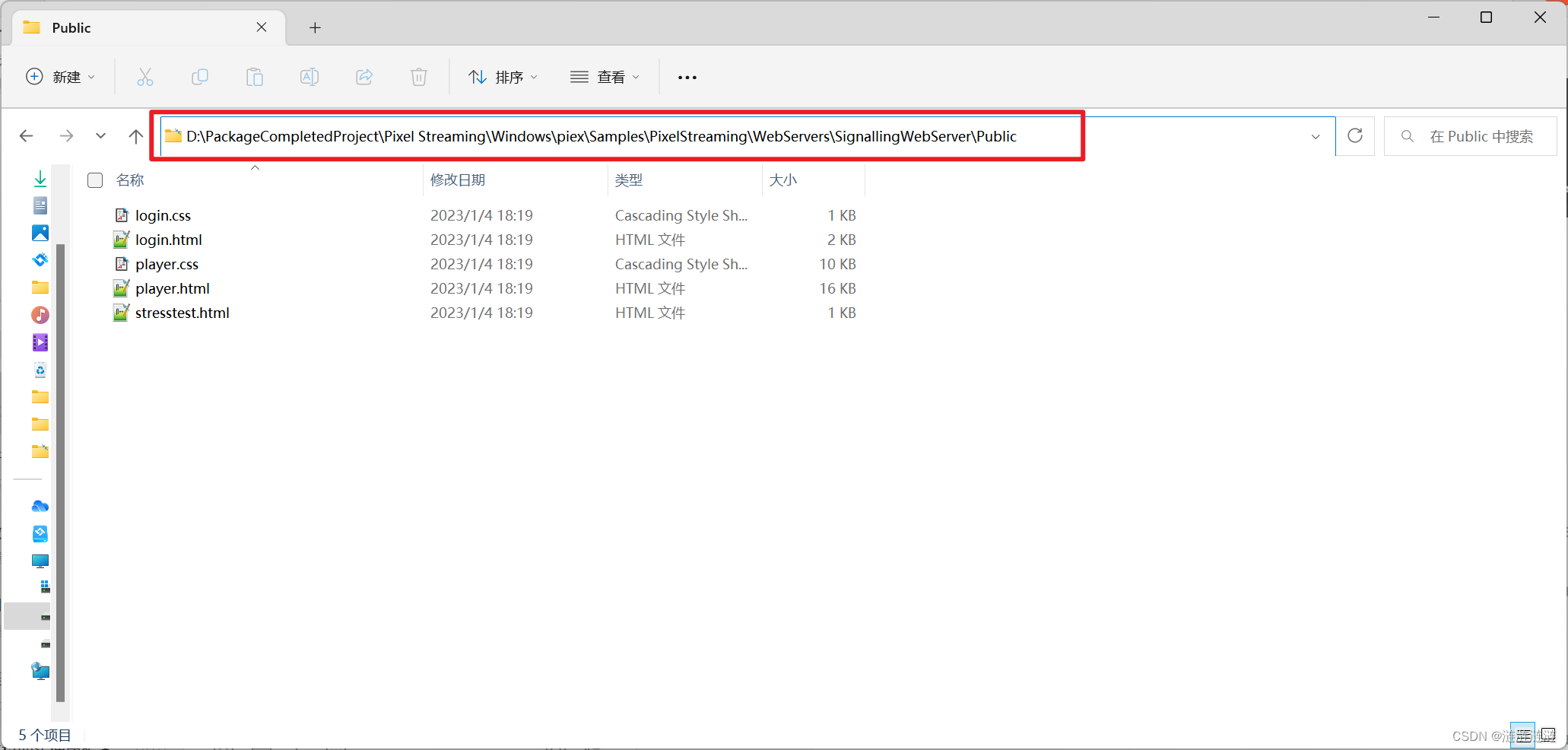This screenshot has width=1568, height=750.
Task: Click the 16 KB size cell
Action: tap(837, 288)
